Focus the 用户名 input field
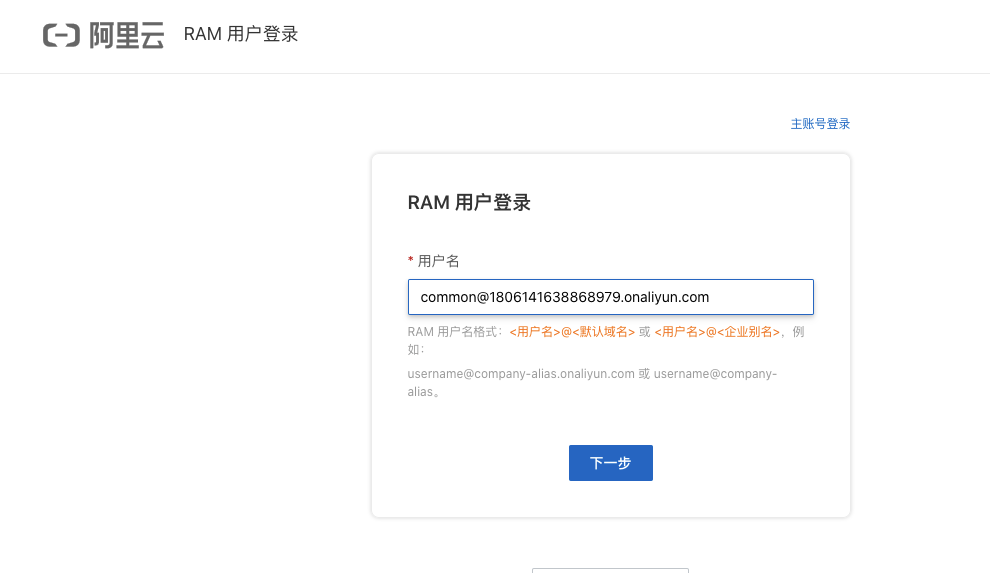Viewport: 990px width, 573px height. coord(611,297)
